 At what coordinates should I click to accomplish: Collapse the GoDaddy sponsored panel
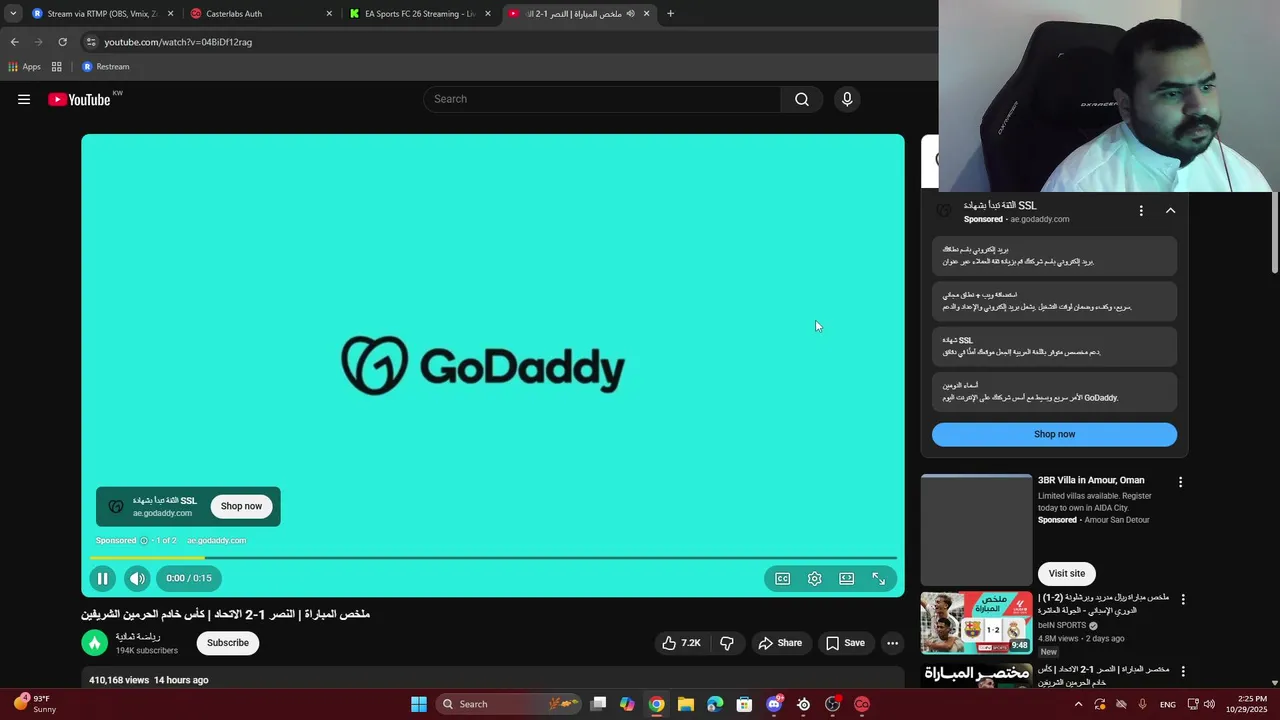point(1171,211)
